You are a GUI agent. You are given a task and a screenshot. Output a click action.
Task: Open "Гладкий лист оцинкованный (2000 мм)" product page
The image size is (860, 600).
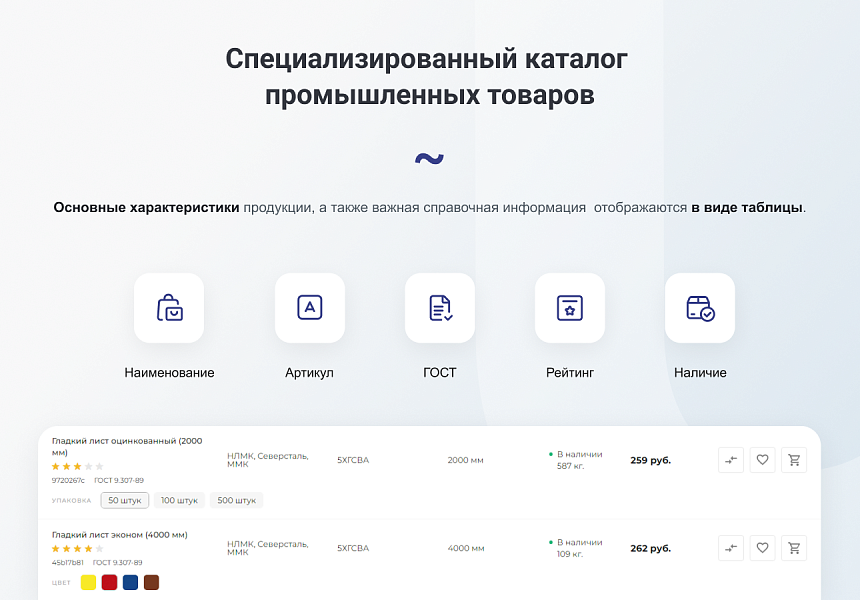pos(127,446)
